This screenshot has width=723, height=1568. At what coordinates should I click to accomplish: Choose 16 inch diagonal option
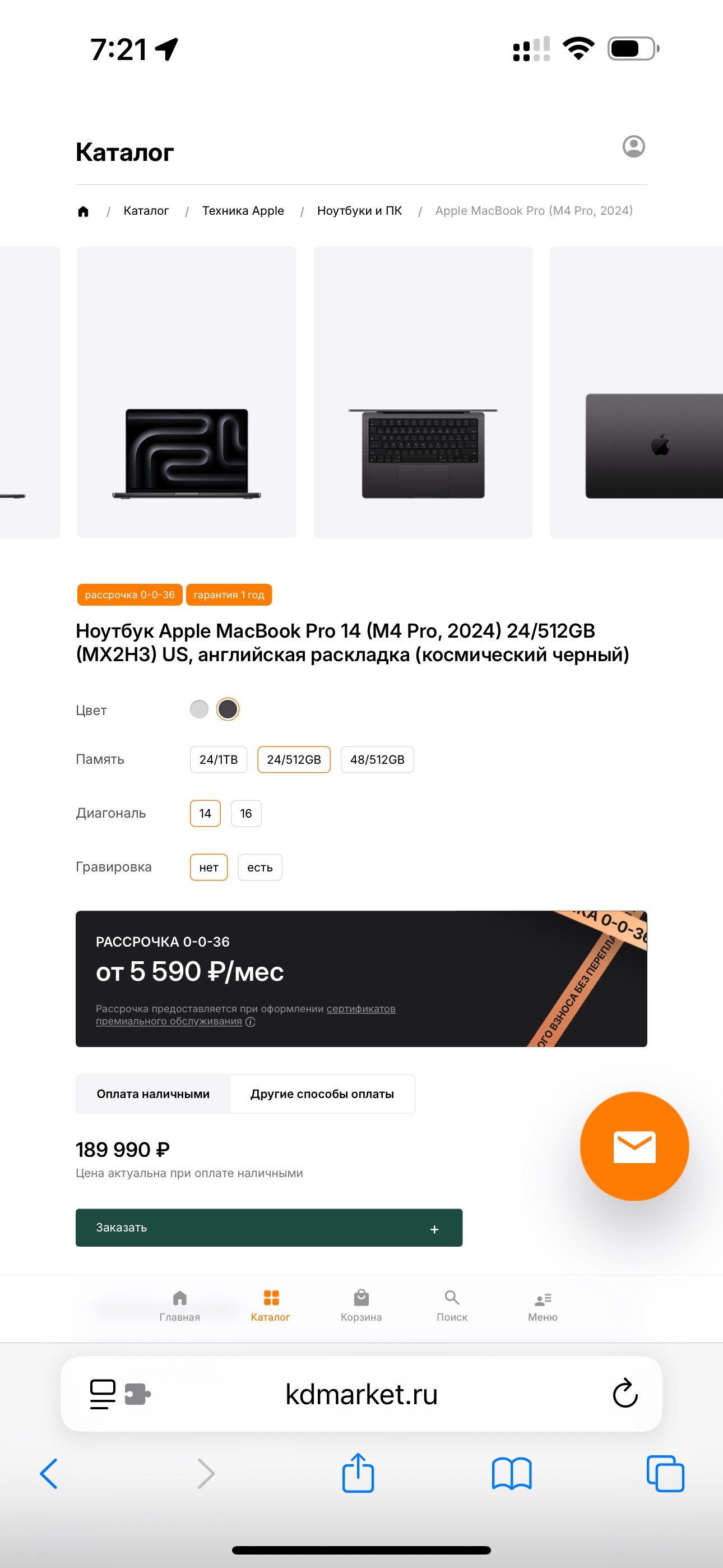click(246, 813)
